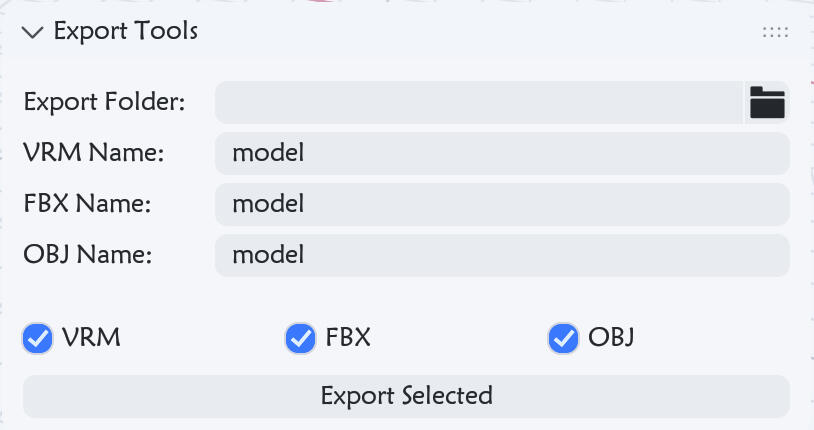Viewport: 814px width, 430px height.
Task: Click the Export Selected button
Action: (406, 396)
